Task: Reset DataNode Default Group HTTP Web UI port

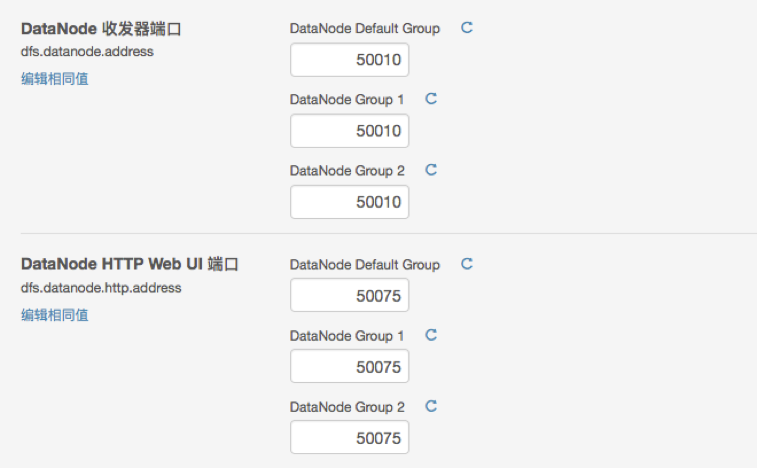Action: coord(466,264)
